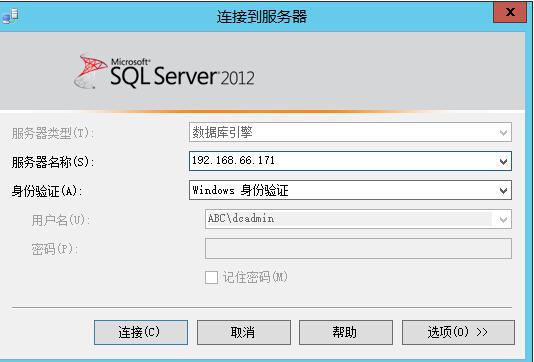Open the 服务器类型 dropdown arrow
534x362 pixels.
pos(503,132)
